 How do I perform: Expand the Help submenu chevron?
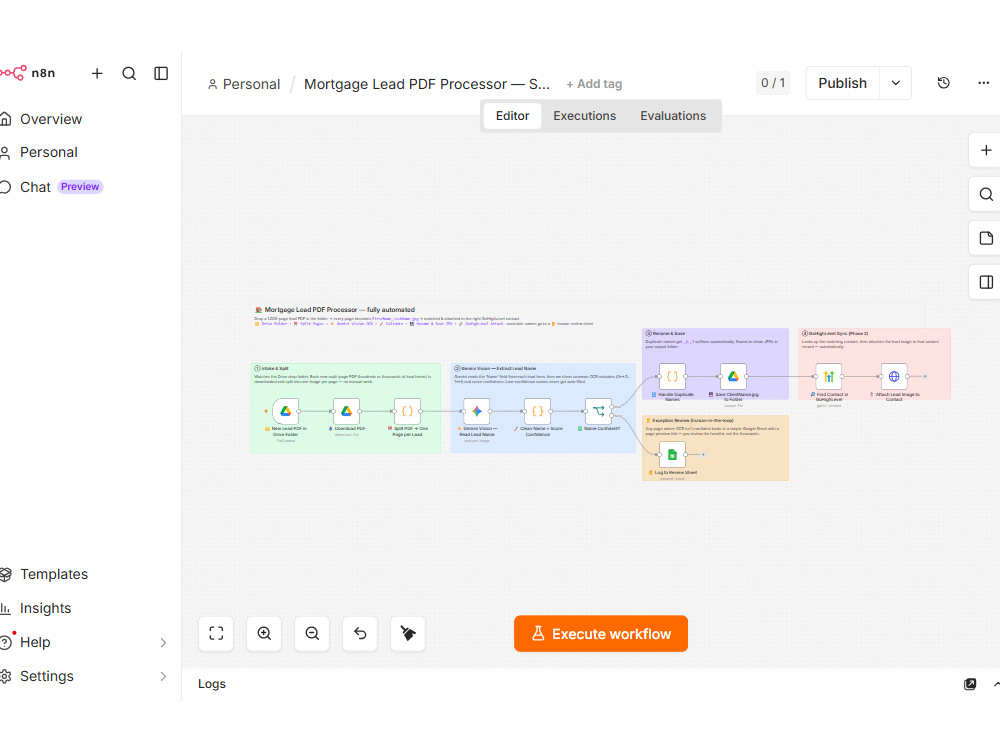click(x=163, y=642)
